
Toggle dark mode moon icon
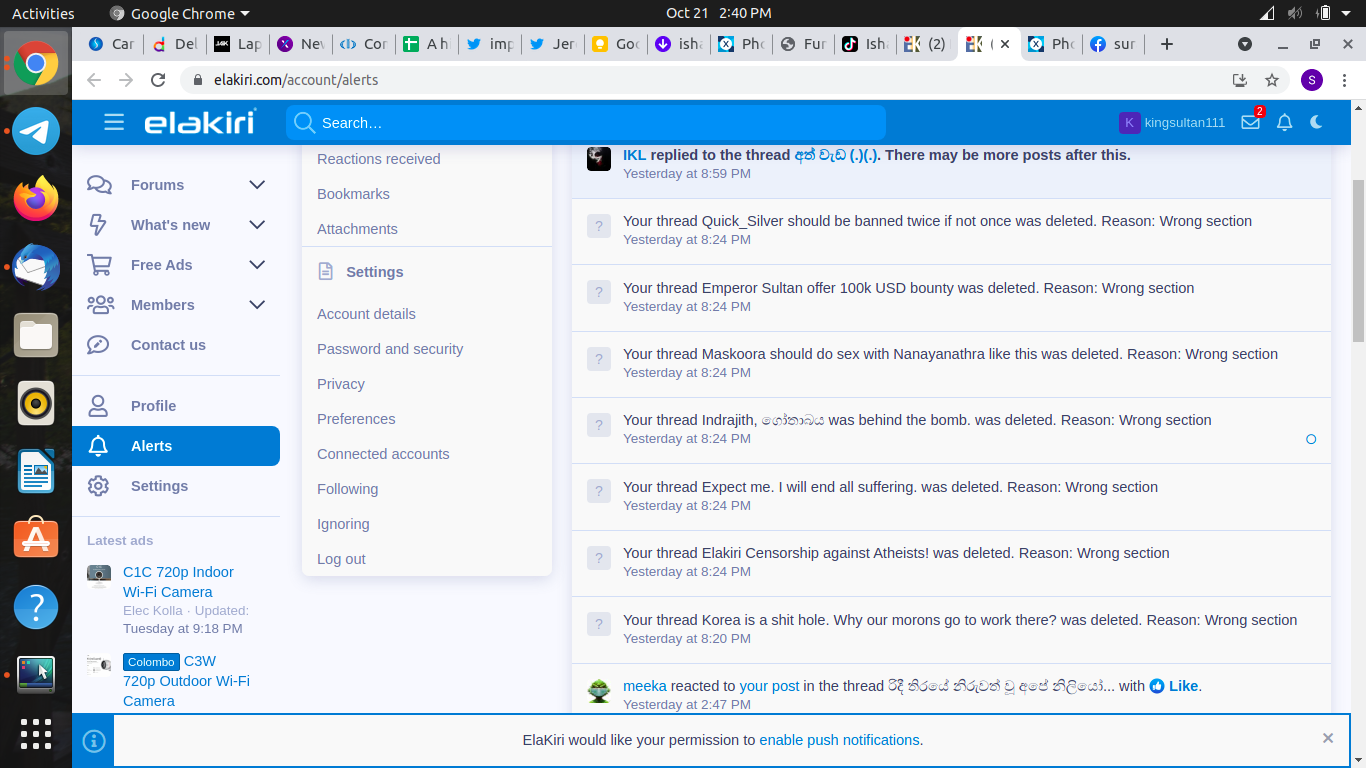tap(1316, 122)
